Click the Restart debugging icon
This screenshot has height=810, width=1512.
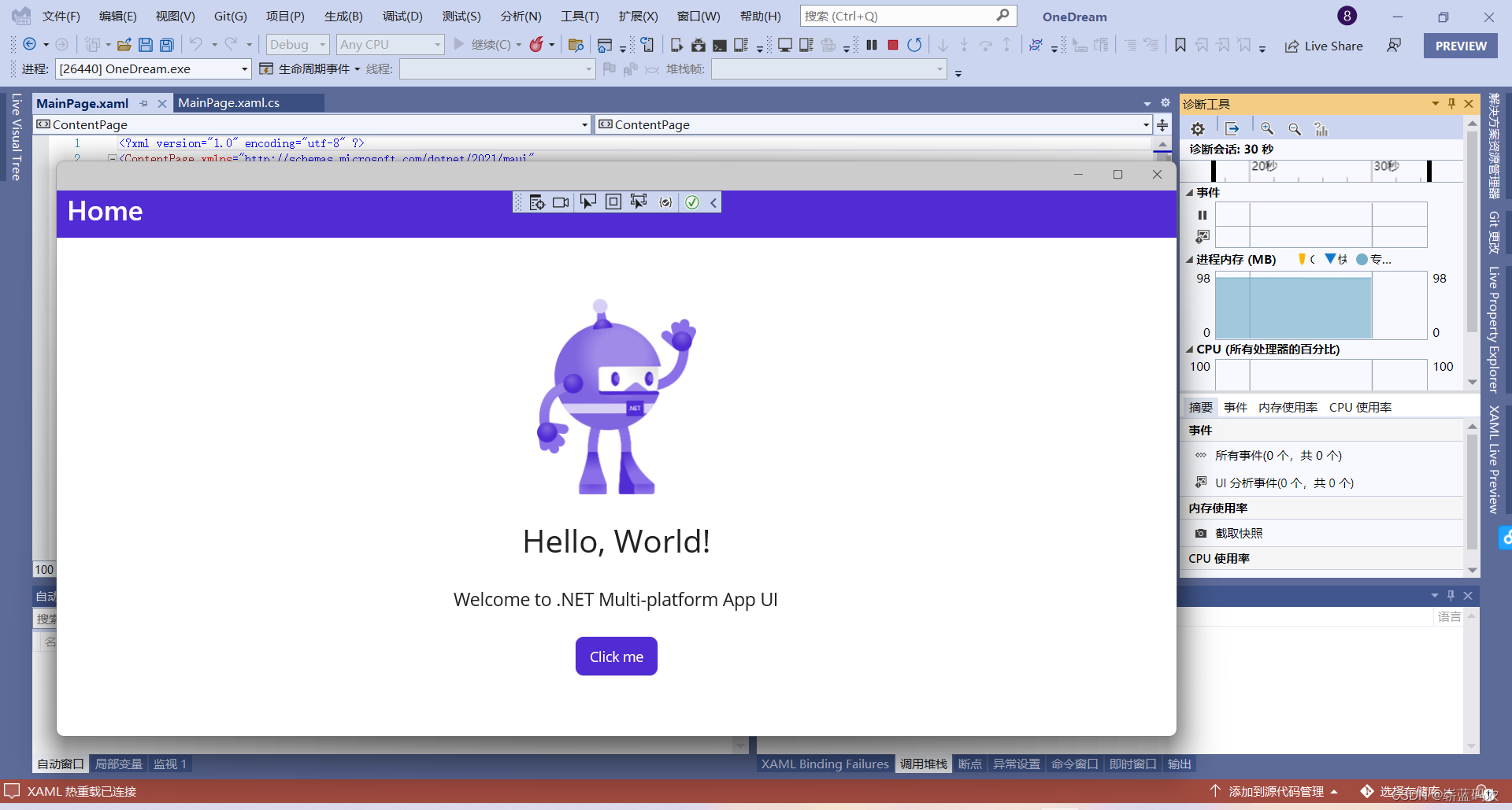[x=914, y=45]
